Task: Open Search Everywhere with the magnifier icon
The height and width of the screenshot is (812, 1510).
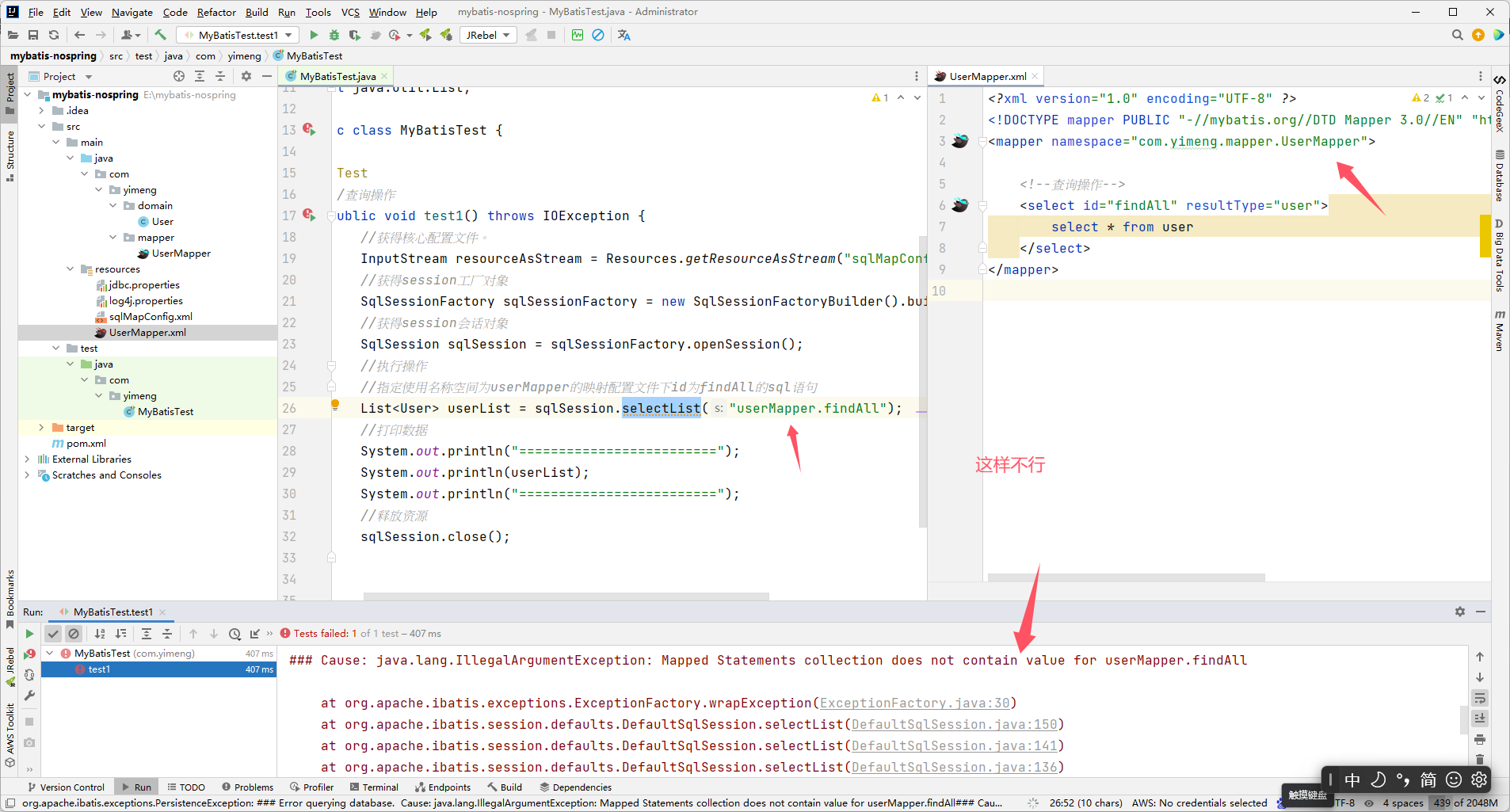Action: coord(1457,35)
